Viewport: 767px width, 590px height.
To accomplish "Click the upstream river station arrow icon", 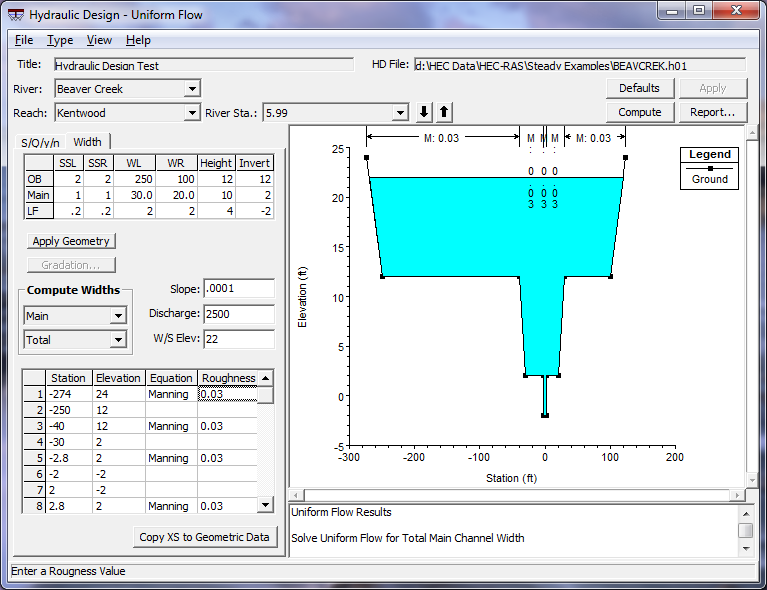I will pyautogui.click(x=444, y=112).
